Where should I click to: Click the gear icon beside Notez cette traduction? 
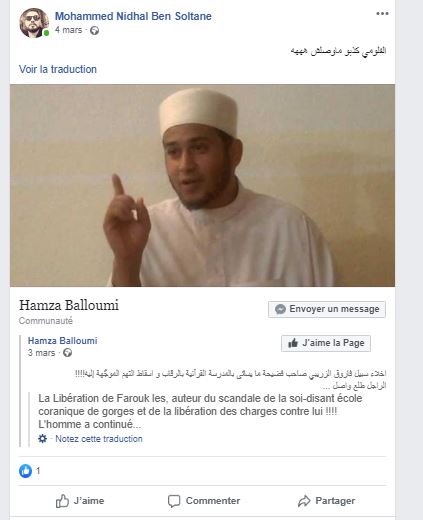click(x=43, y=439)
